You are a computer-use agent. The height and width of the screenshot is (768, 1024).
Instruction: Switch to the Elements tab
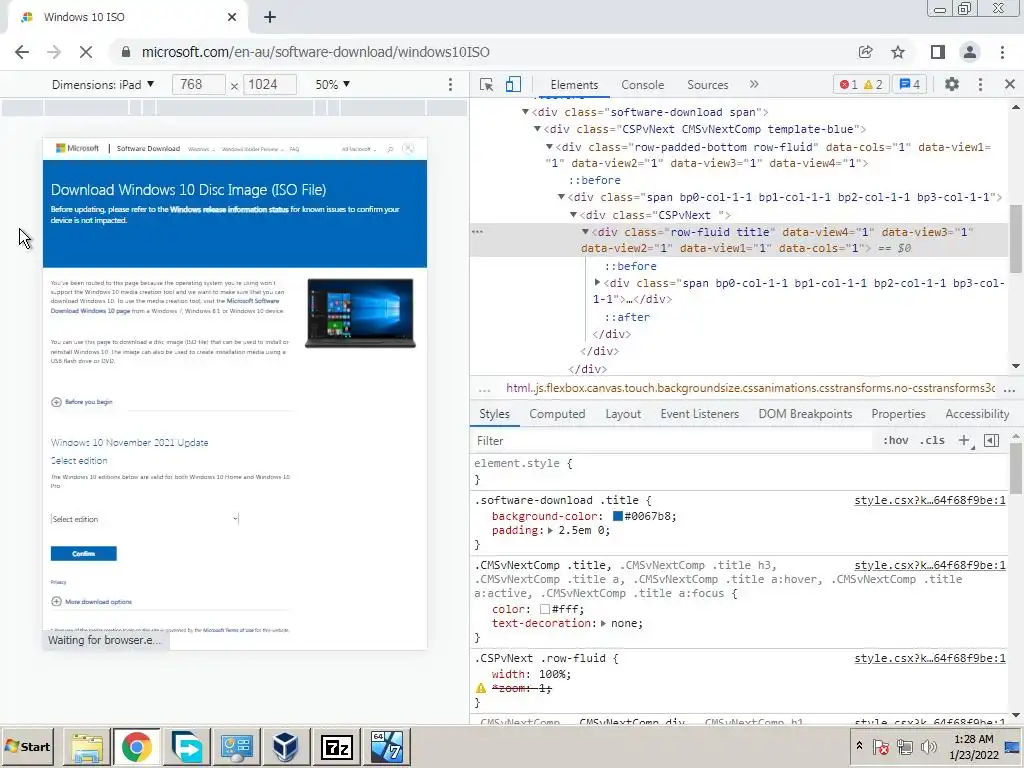click(x=574, y=85)
